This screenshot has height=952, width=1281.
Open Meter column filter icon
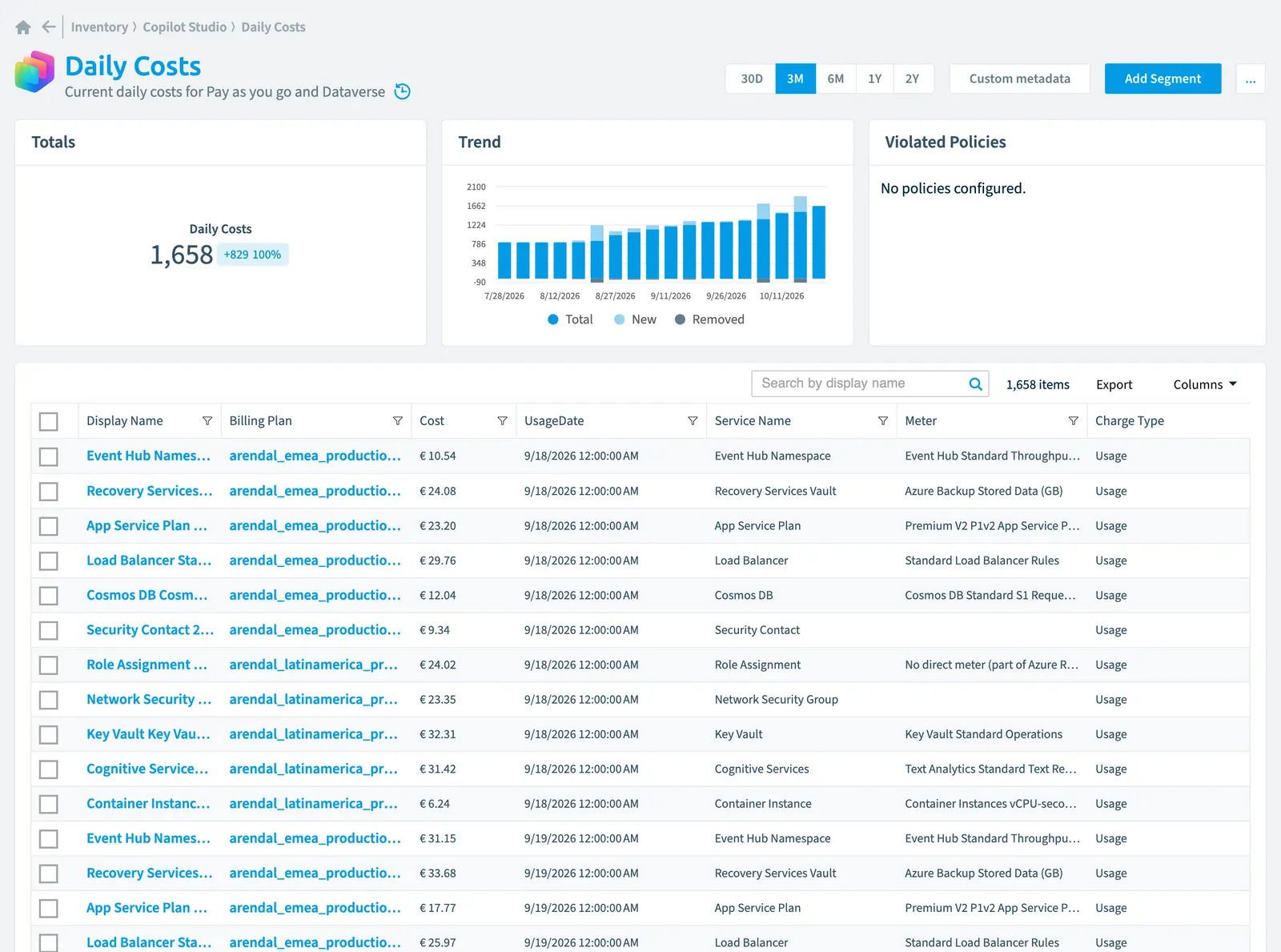coord(1074,421)
